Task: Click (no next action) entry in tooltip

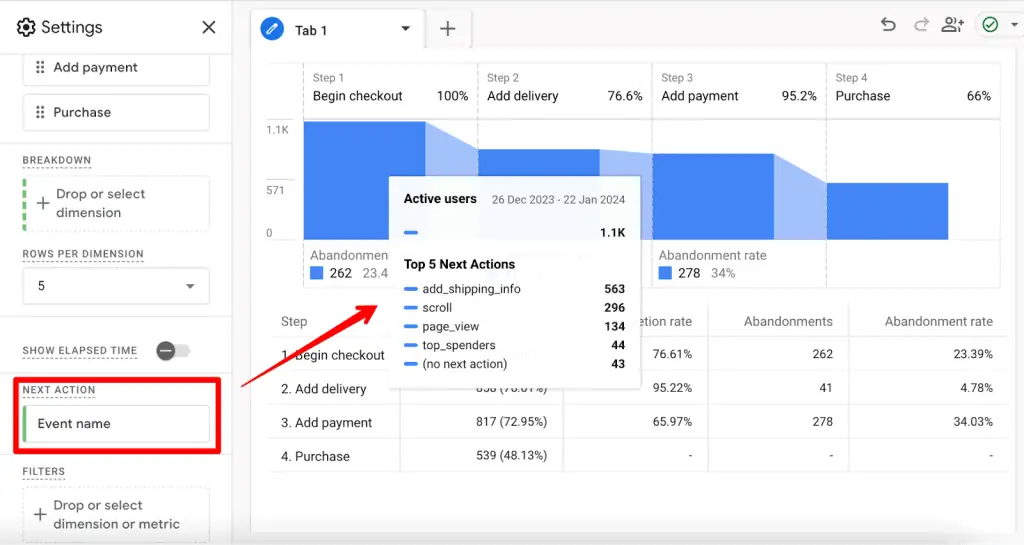Action: point(464,364)
